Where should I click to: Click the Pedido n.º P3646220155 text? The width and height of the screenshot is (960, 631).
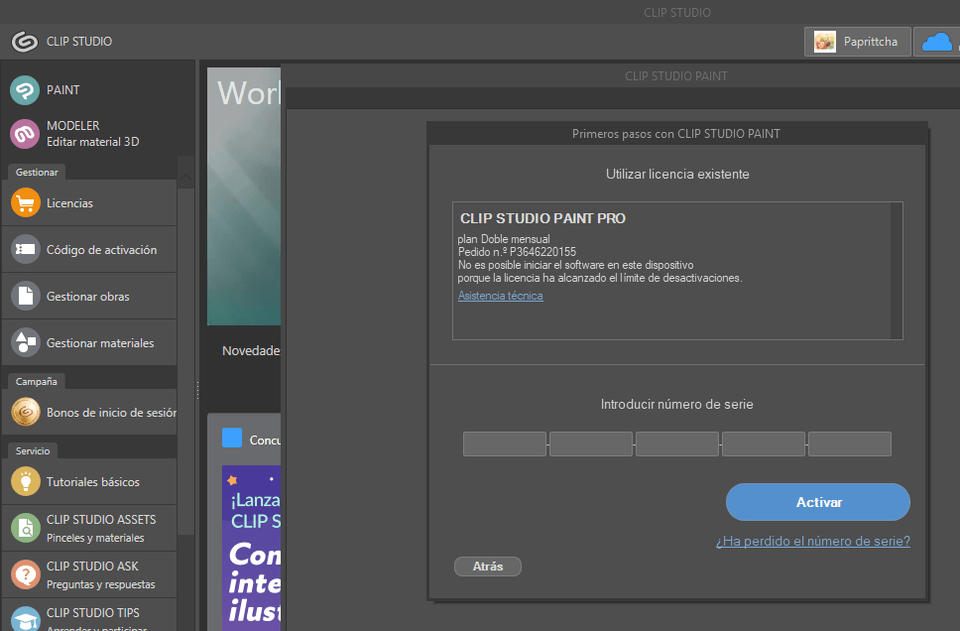point(517,252)
